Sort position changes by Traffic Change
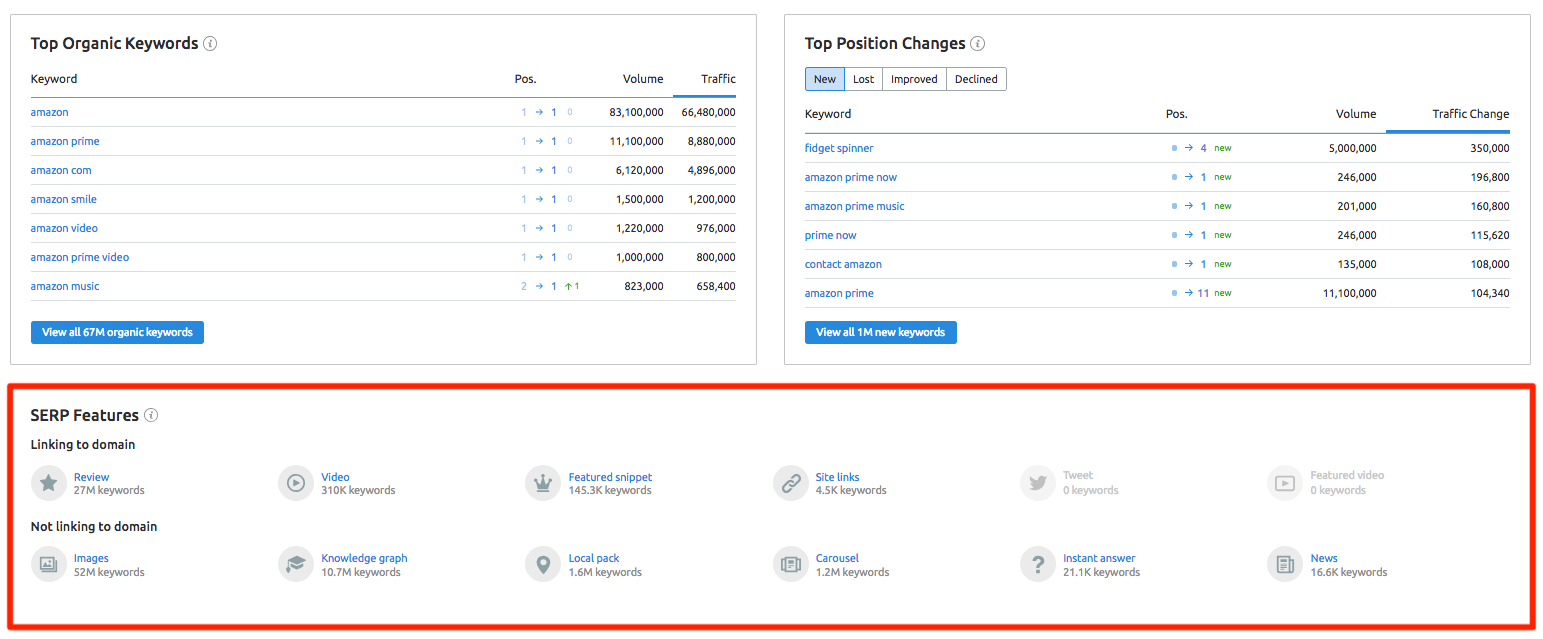 click(1471, 114)
